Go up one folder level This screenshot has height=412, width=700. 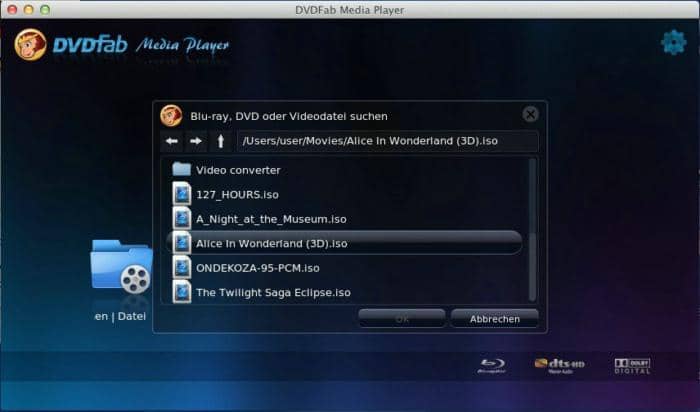point(221,141)
